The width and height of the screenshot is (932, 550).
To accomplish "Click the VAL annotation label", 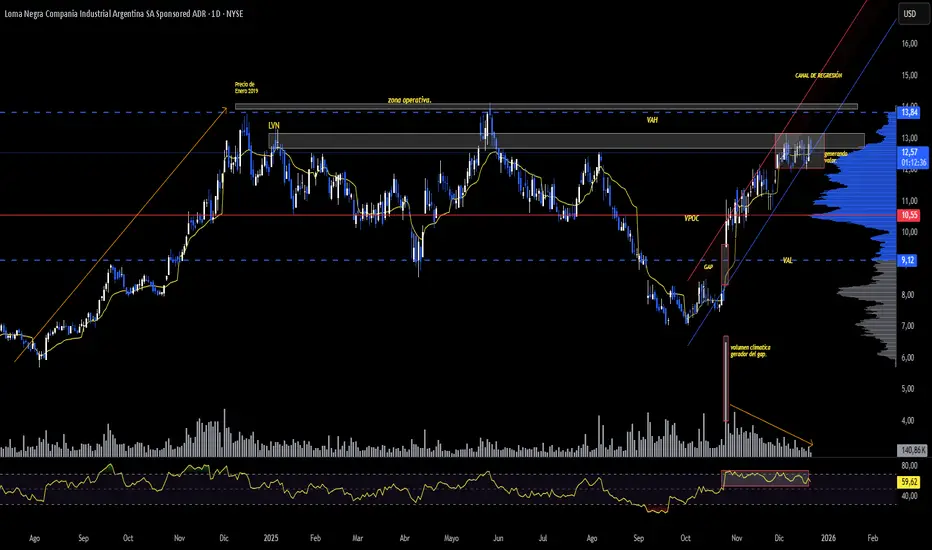I will [x=787, y=260].
